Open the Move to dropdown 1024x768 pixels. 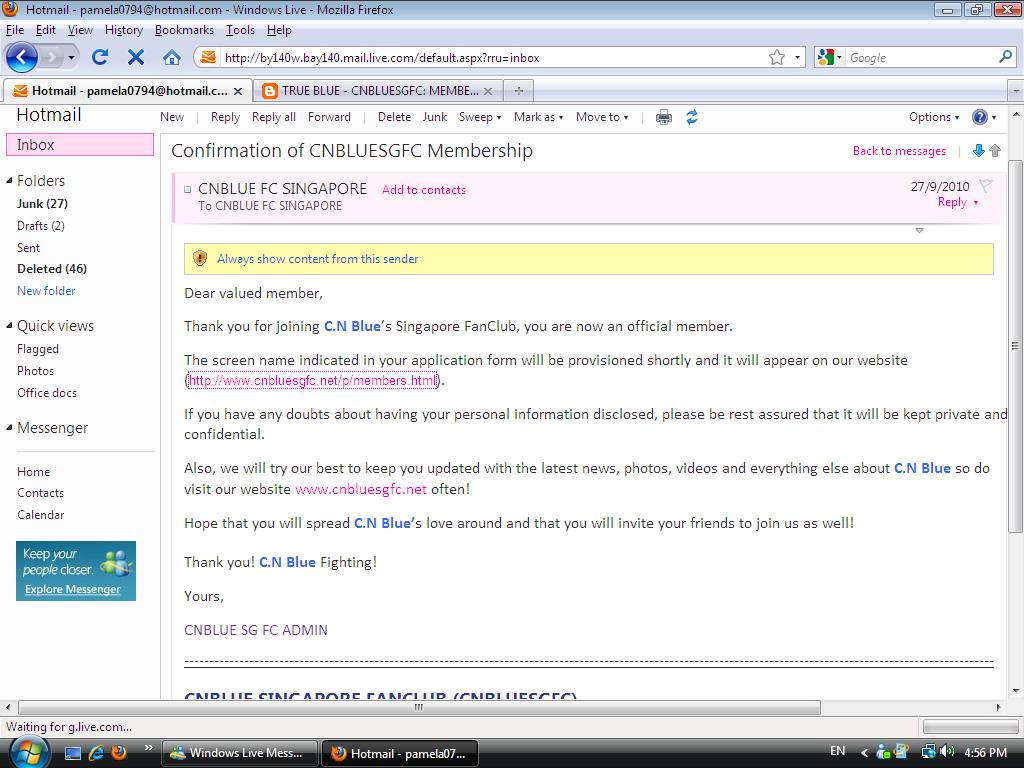tap(601, 117)
